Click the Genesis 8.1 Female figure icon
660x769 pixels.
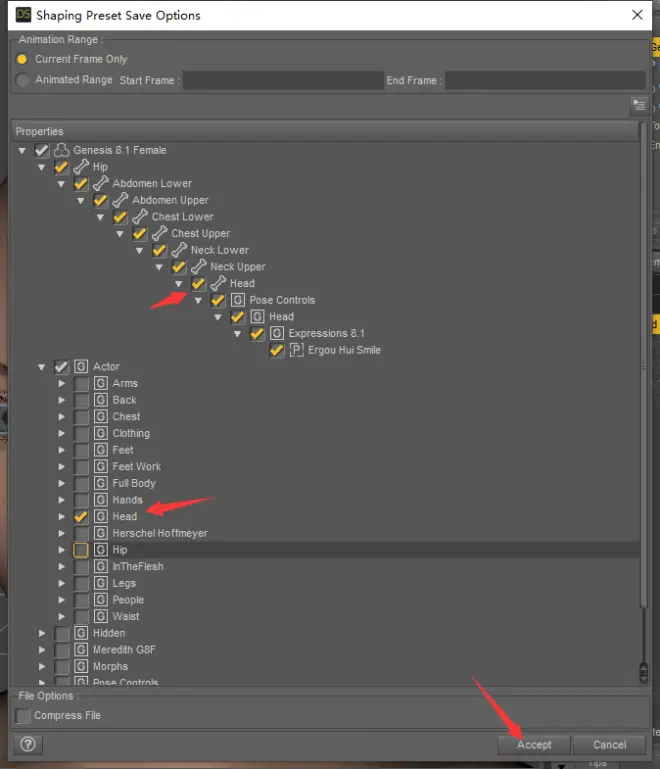coord(61,150)
